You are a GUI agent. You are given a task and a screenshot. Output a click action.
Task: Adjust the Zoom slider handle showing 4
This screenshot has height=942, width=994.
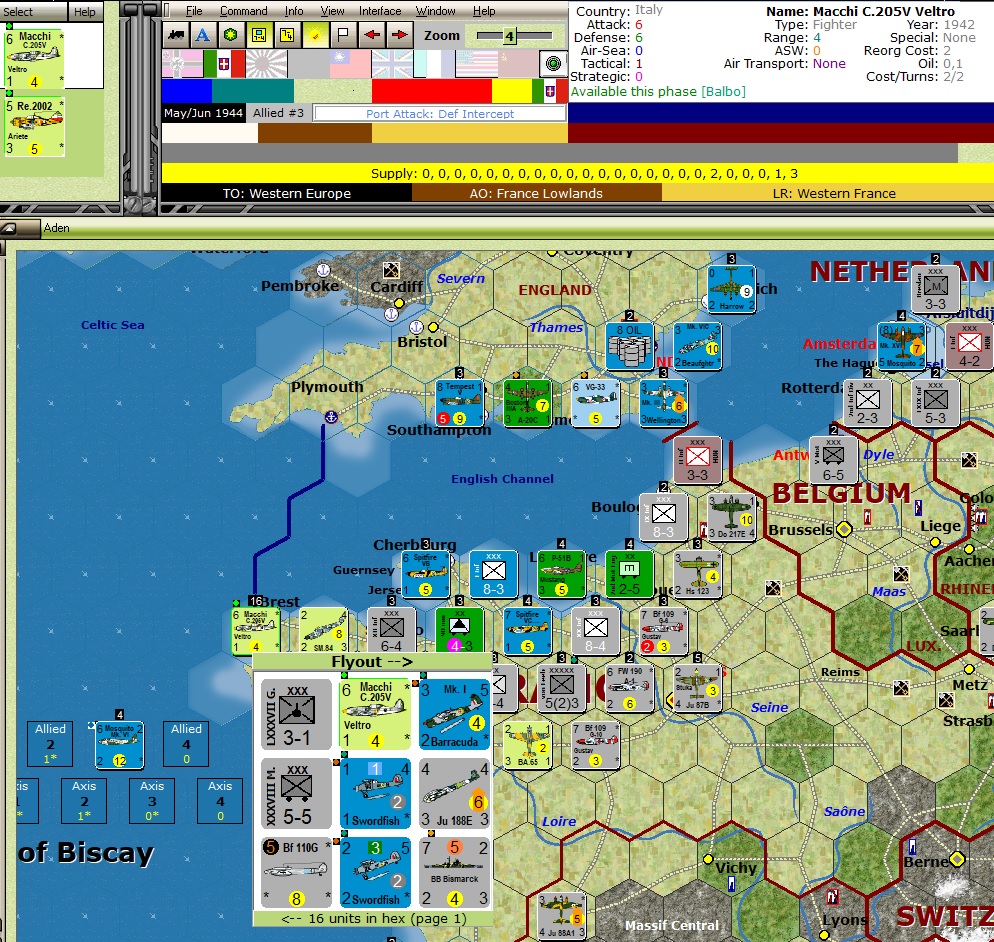(x=509, y=36)
